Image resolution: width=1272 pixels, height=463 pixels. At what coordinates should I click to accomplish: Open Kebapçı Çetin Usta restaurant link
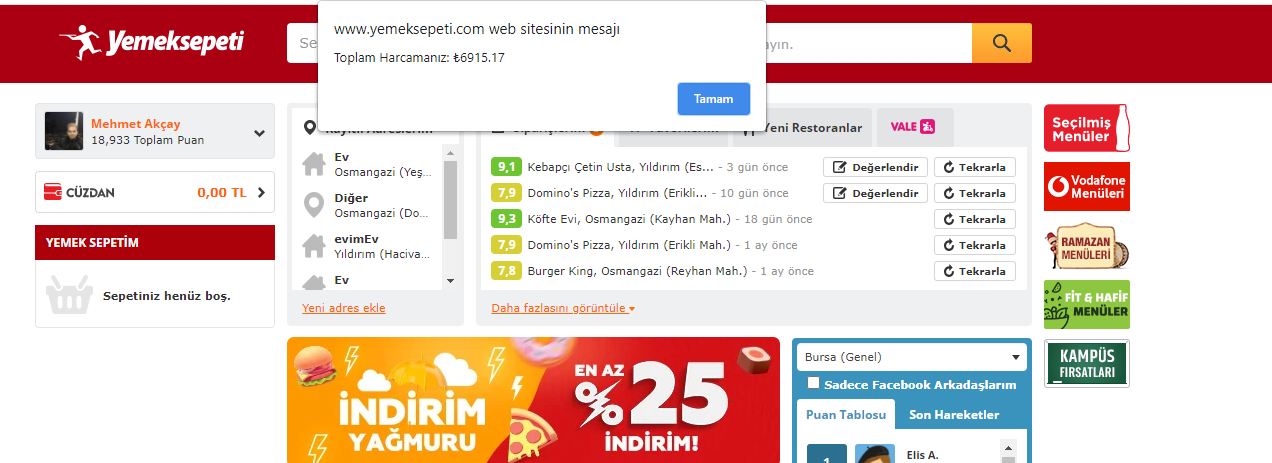click(621, 167)
